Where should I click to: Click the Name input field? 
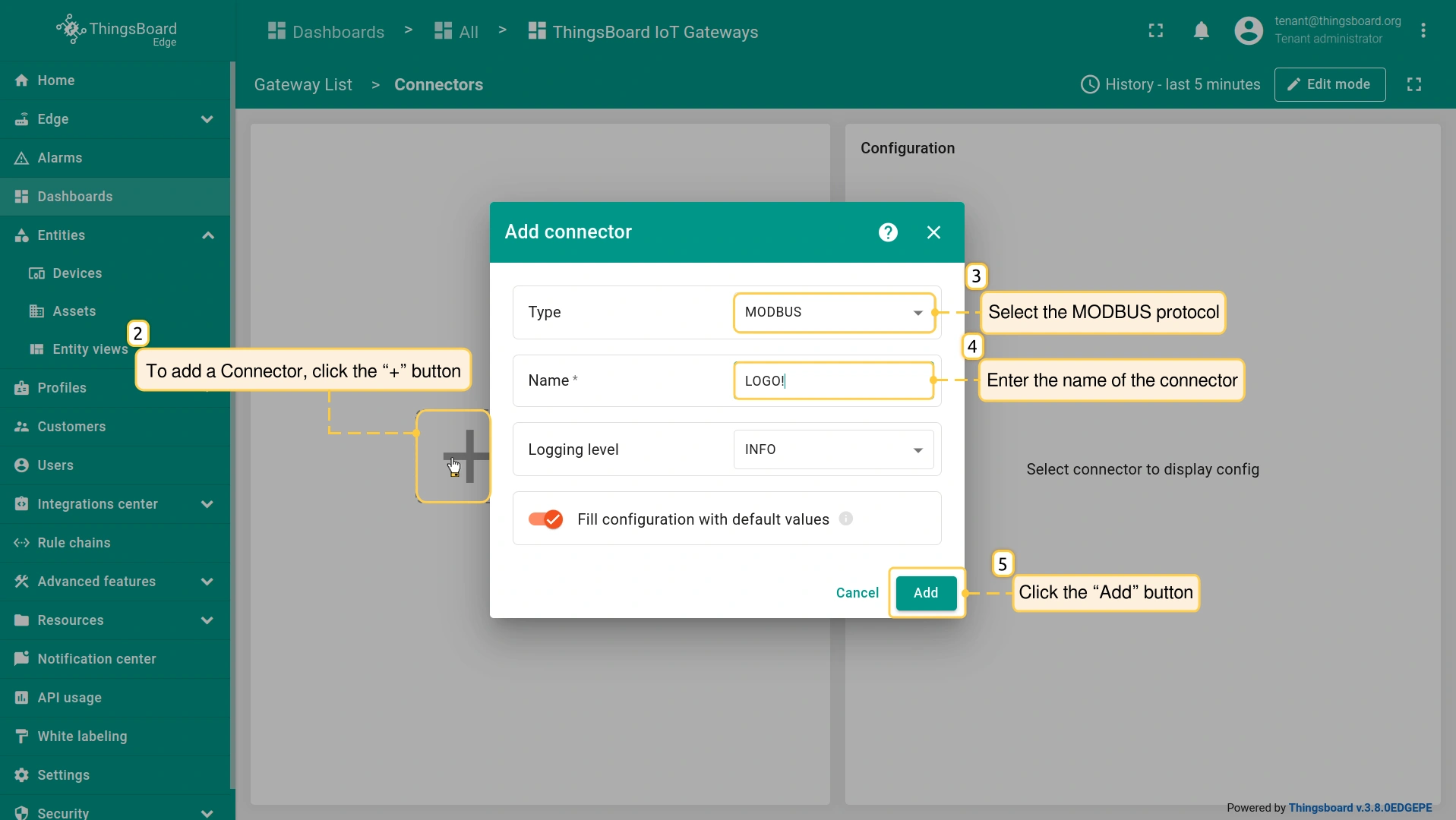tap(833, 381)
